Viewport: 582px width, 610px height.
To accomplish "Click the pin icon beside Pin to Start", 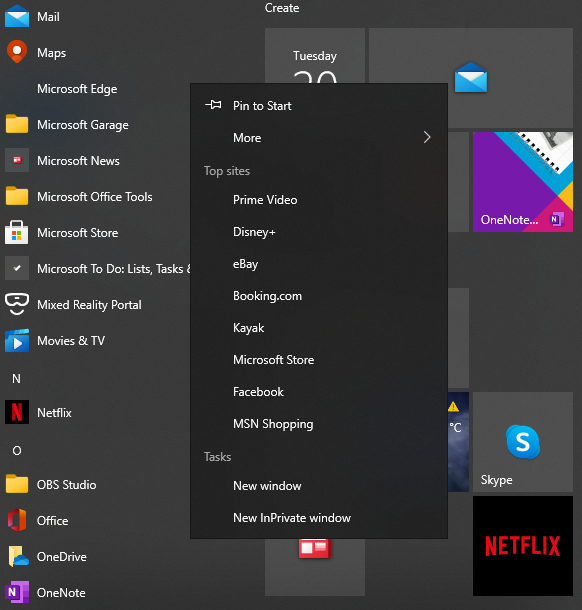I will pos(214,105).
